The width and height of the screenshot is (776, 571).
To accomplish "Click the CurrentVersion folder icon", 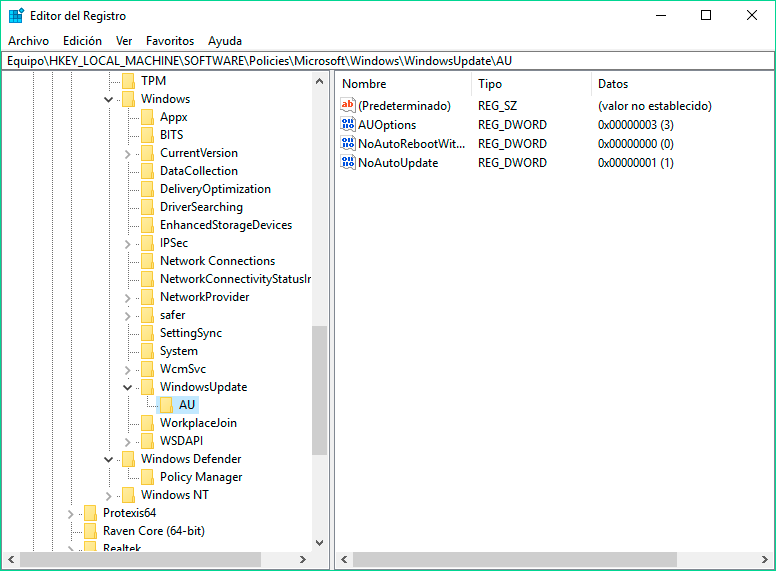I will [147, 153].
